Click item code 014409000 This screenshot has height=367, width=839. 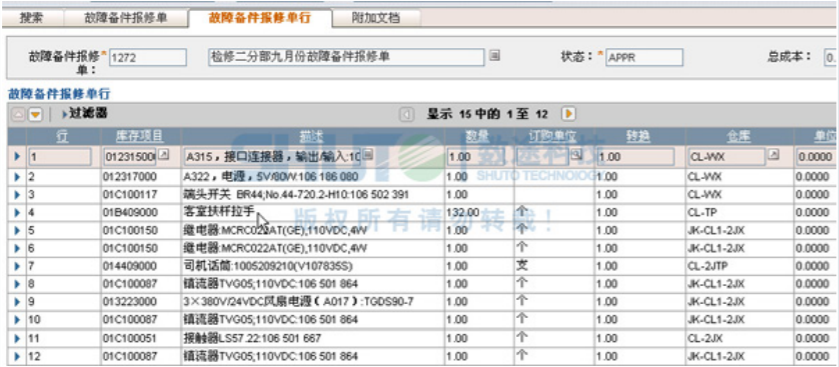coord(130,266)
